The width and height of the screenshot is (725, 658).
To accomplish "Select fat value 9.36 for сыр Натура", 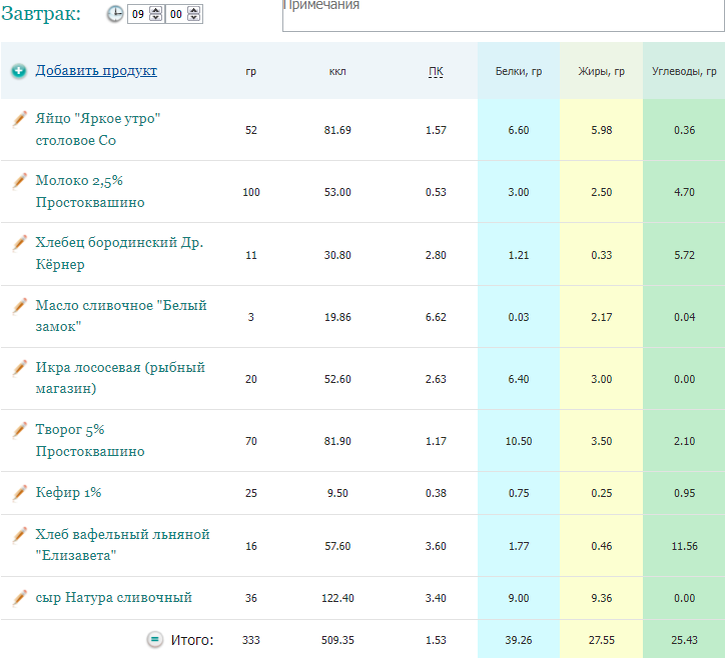I will coord(601,598).
